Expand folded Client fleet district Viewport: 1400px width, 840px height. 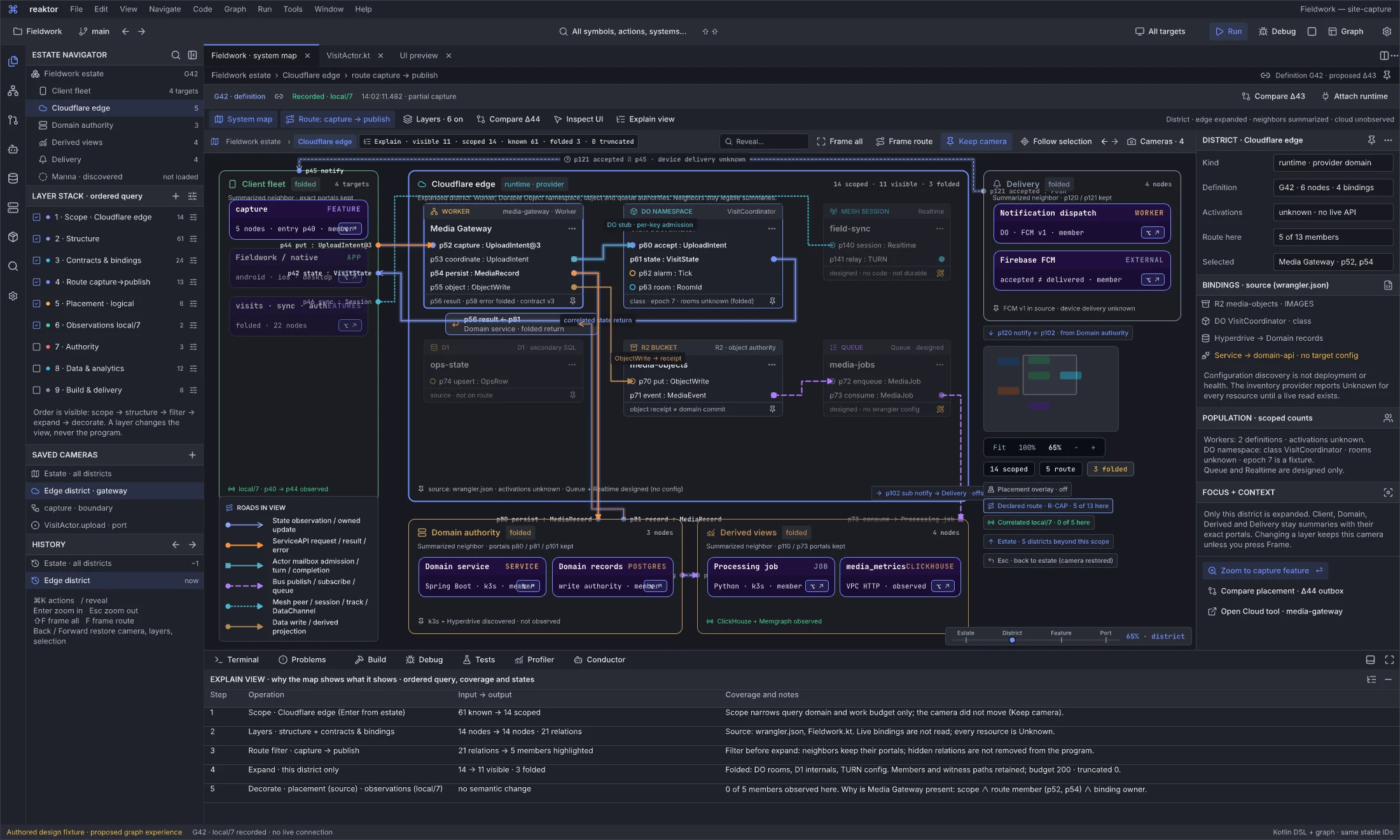coord(305,184)
